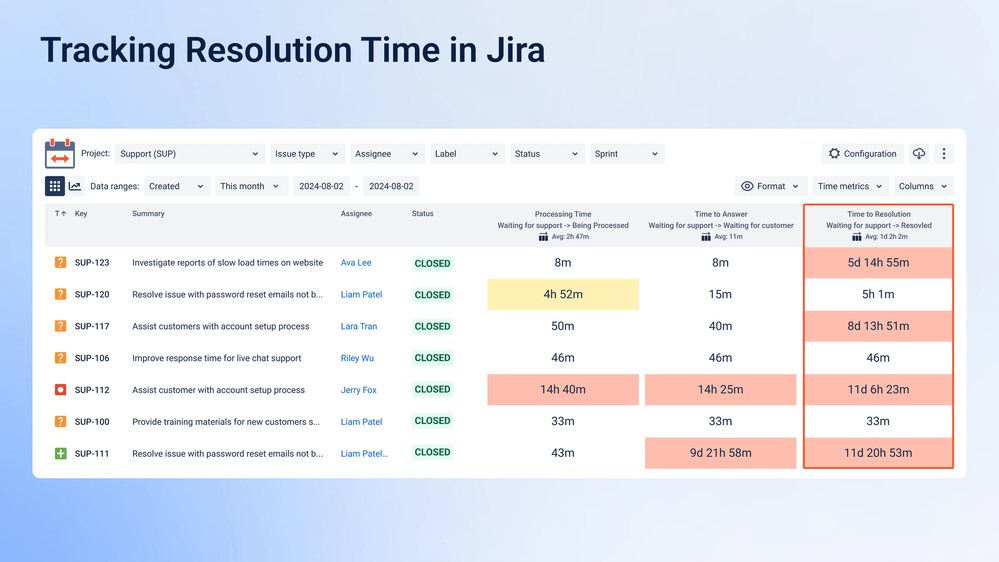Image resolution: width=999 pixels, height=562 pixels.
Task: Open Liam Patel link in SUP-120 row
Action: [x=361, y=294]
